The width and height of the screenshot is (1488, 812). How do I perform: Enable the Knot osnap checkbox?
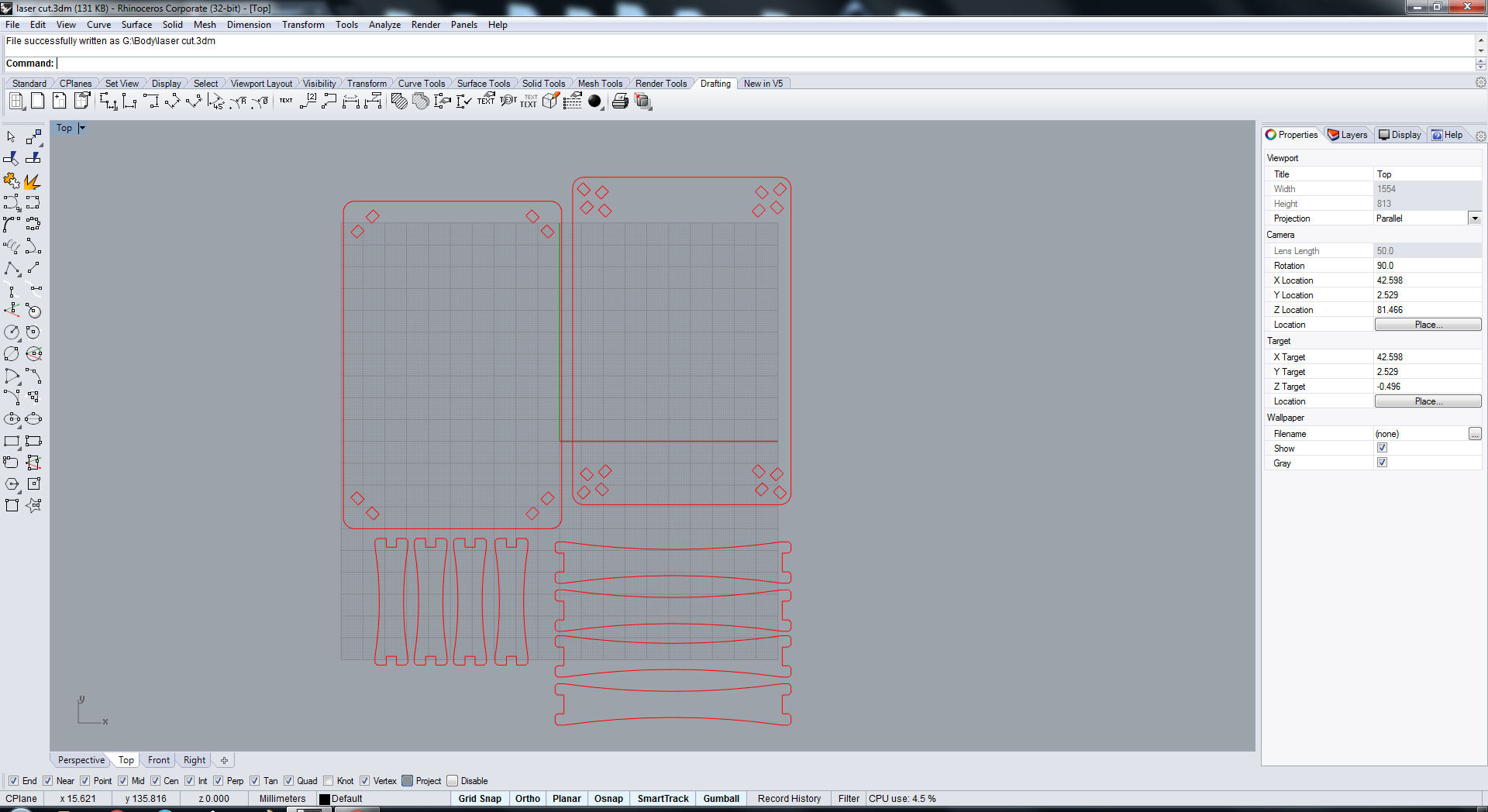tap(329, 780)
